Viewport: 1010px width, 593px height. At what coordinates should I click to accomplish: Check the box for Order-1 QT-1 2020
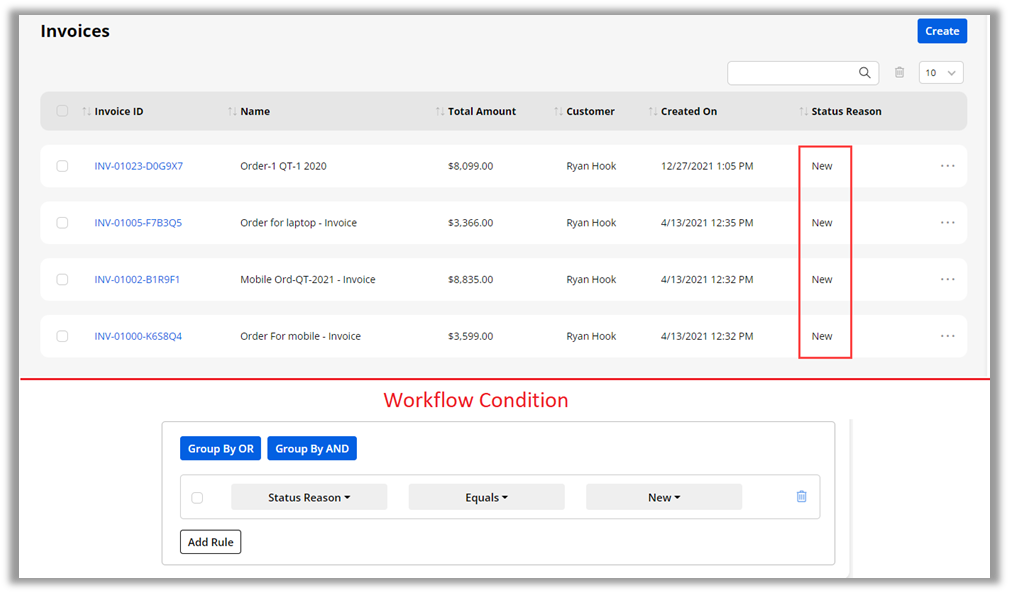point(62,166)
